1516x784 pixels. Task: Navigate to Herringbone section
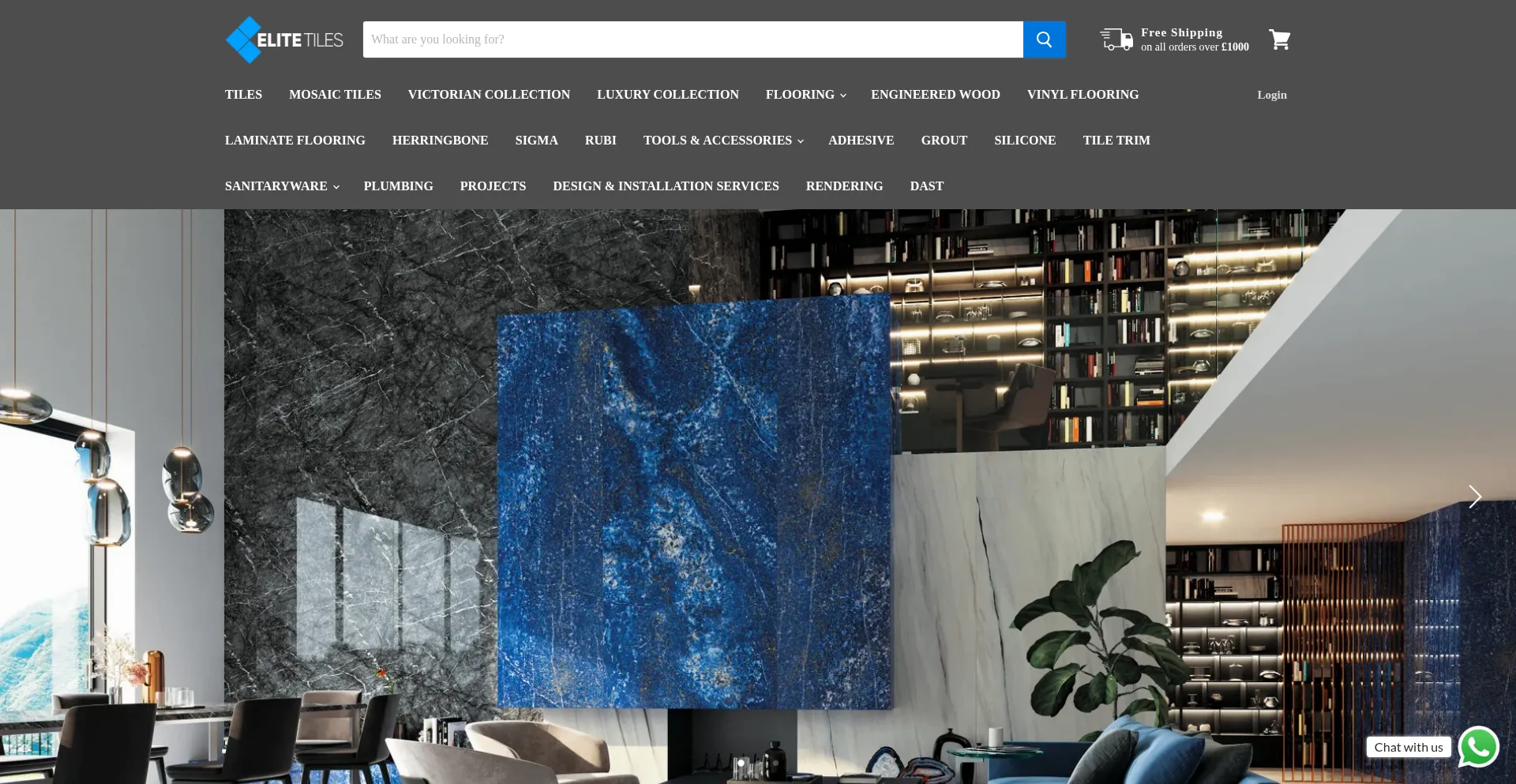440,141
